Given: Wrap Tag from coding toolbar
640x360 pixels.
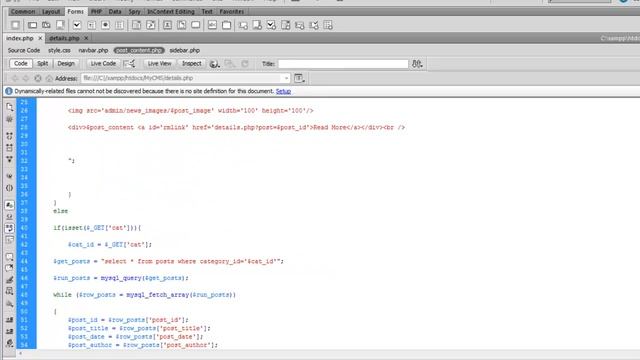Looking at the screenshot, I should click(9, 280).
